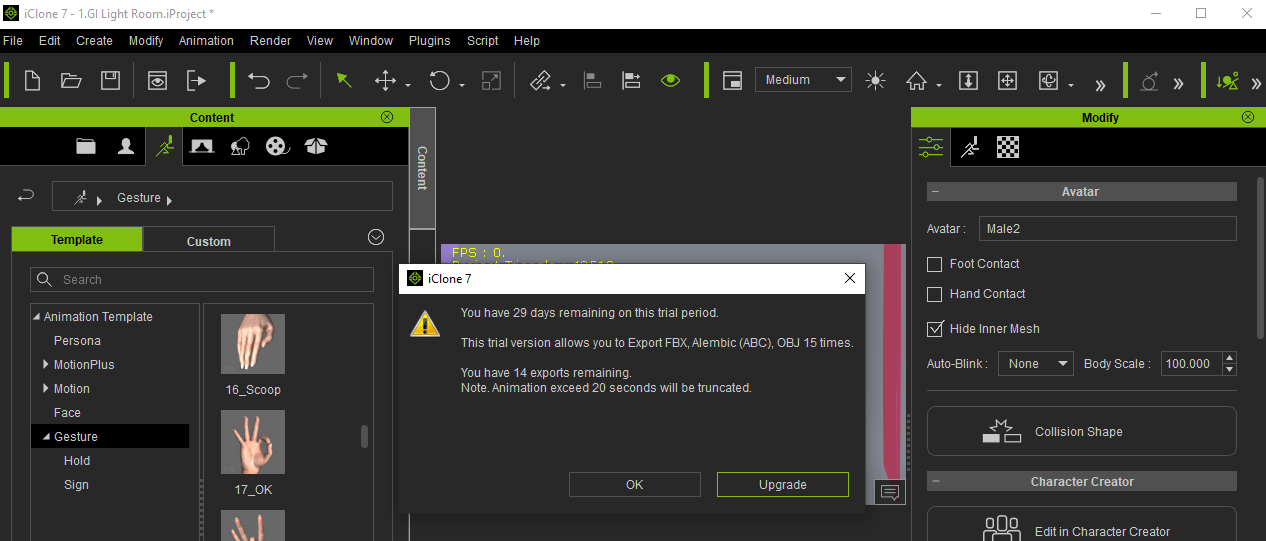Open the Medium quality dropdown
The width and height of the screenshot is (1266, 541).
point(803,80)
